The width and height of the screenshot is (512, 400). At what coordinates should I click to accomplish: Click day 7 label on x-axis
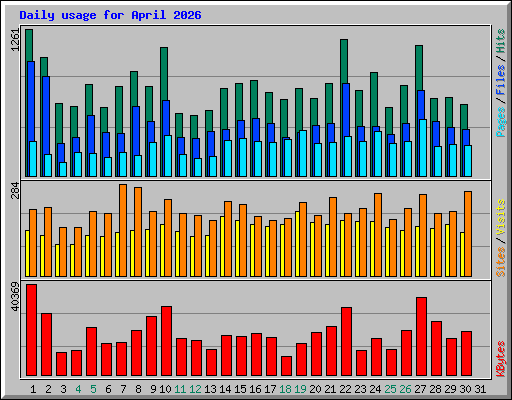123,389
